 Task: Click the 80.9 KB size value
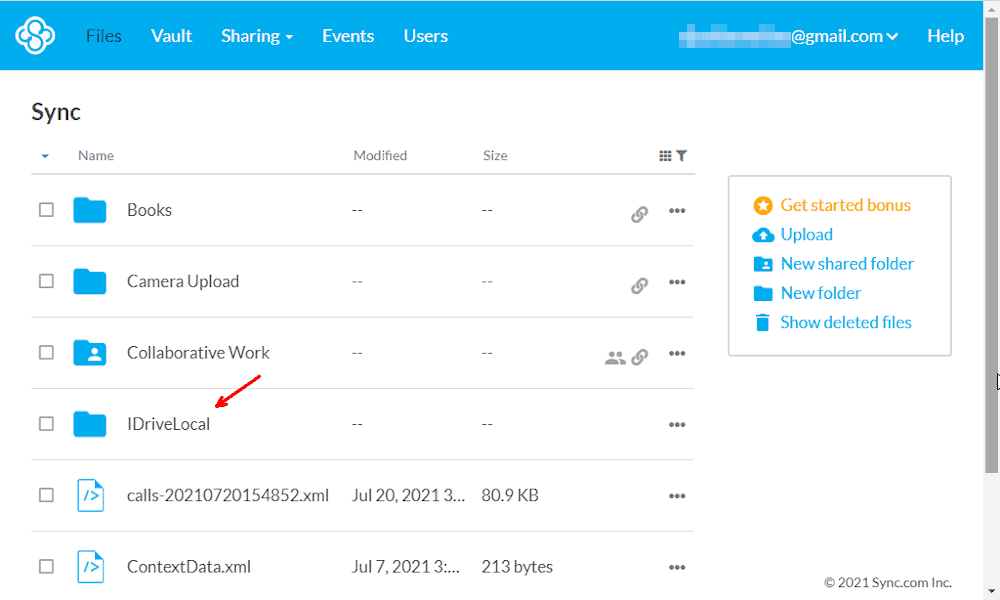510,495
